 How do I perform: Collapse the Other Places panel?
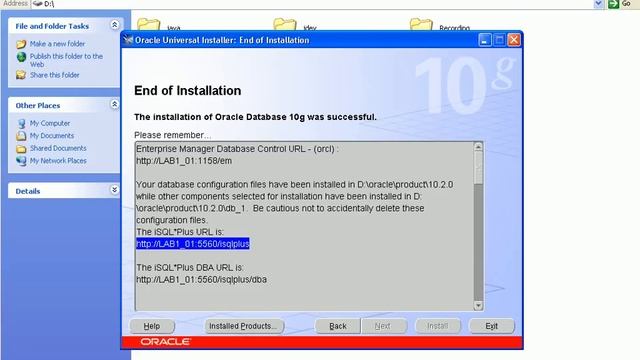tap(115, 104)
